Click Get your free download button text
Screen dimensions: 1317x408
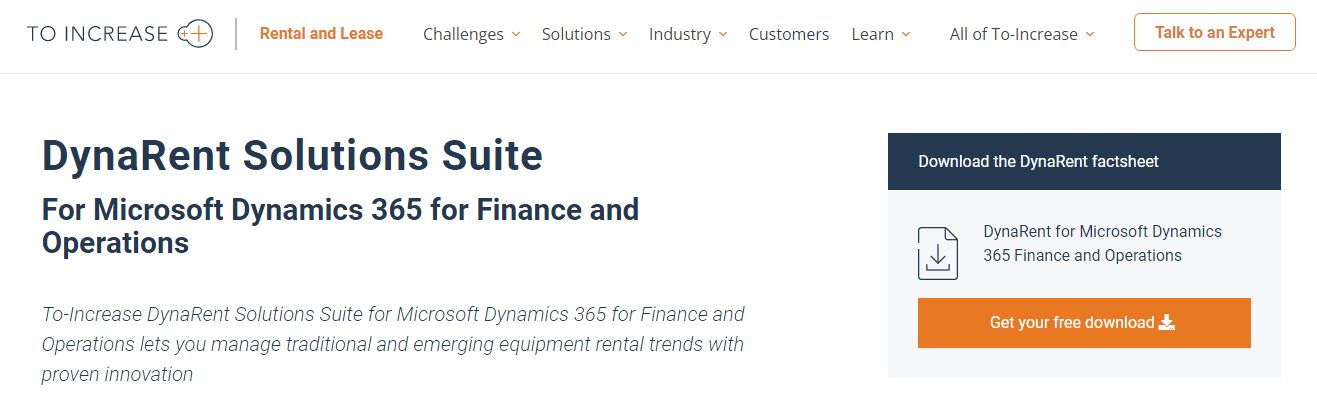[1072, 322]
